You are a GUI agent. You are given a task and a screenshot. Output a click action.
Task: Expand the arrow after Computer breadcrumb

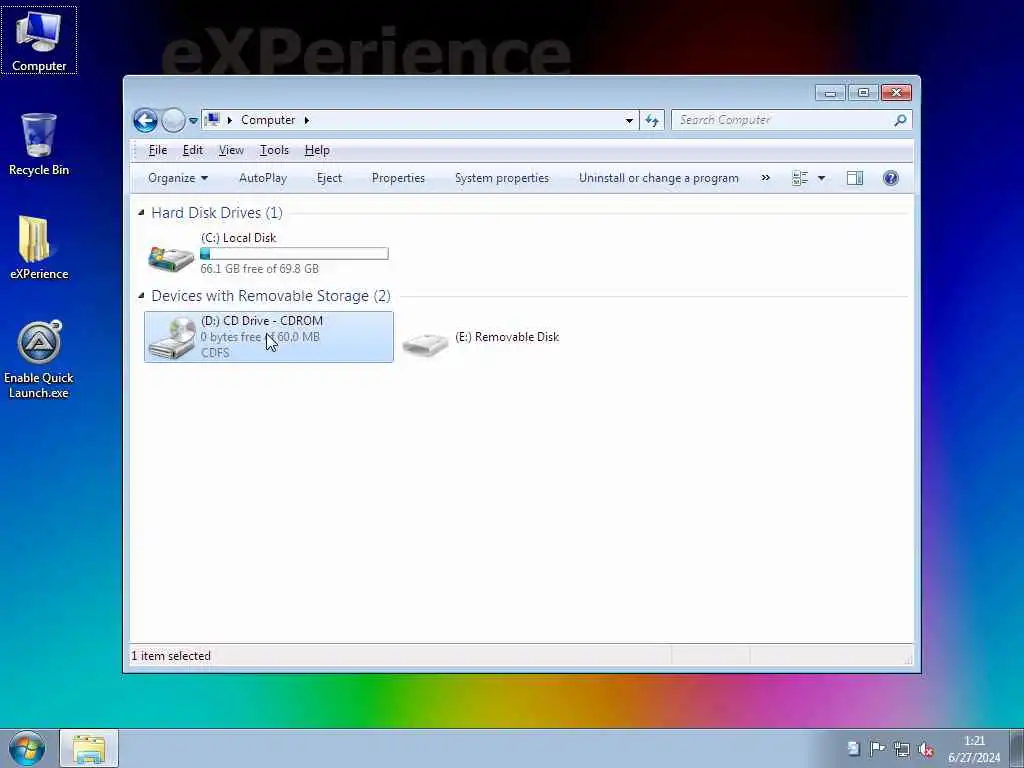pos(306,120)
